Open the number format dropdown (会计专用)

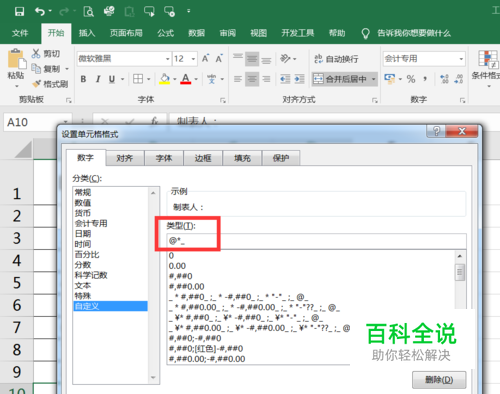[x=461, y=59]
